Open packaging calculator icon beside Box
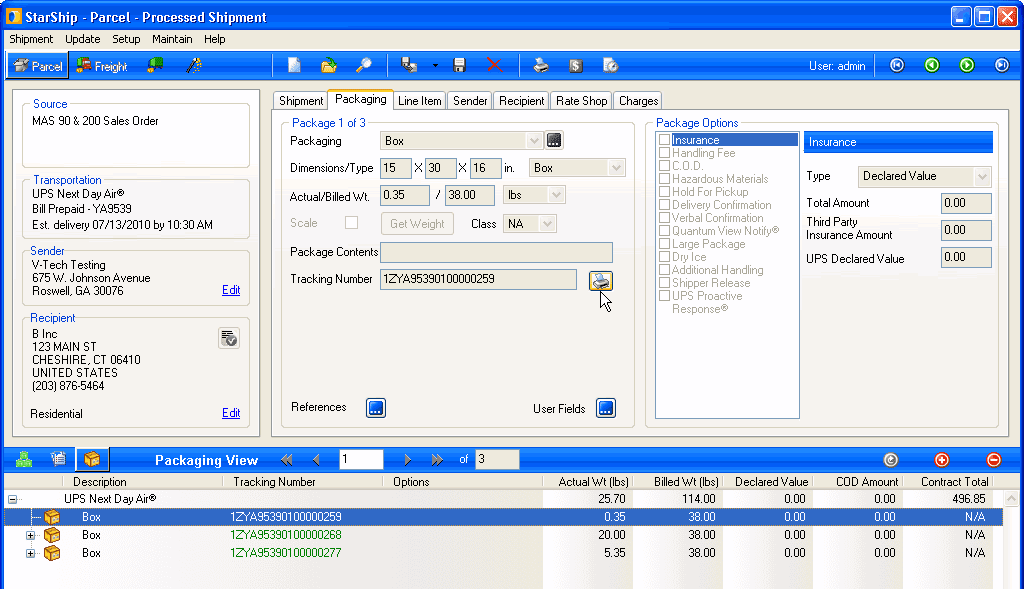Viewport: 1024px width, 589px height. click(x=554, y=140)
